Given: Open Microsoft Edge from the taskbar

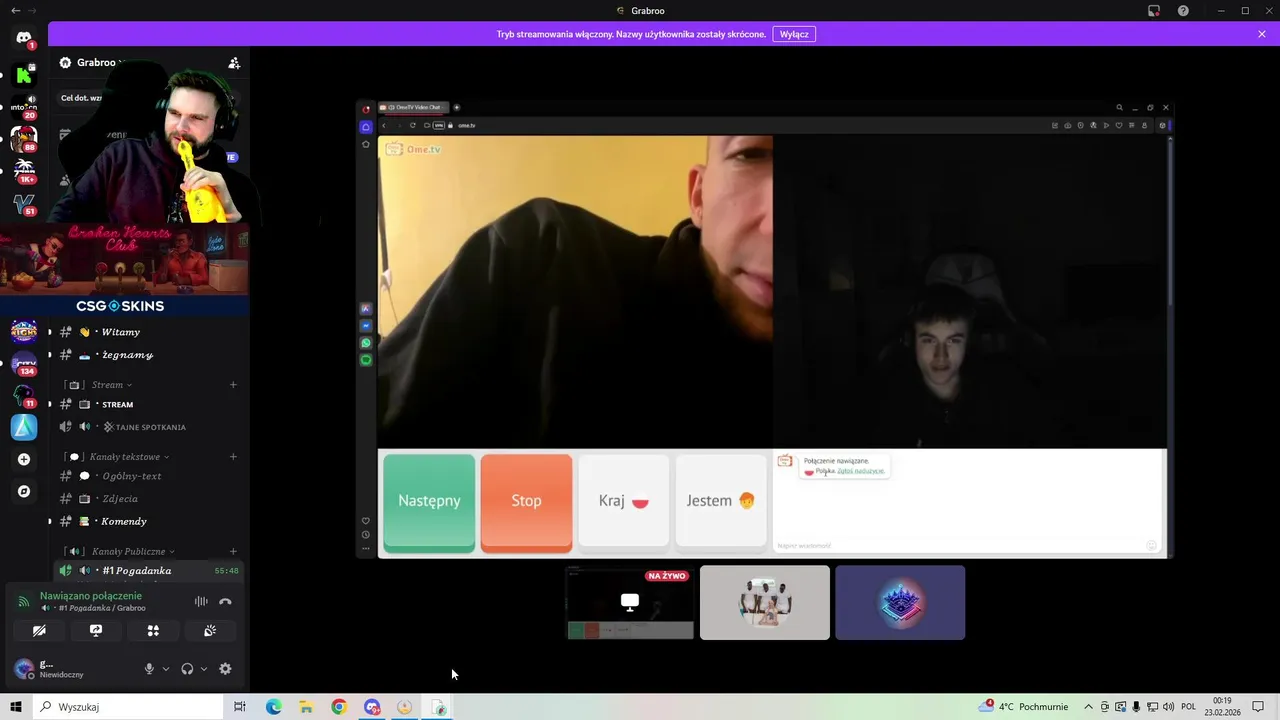Looking at the screenshot, I should point(274,707).
